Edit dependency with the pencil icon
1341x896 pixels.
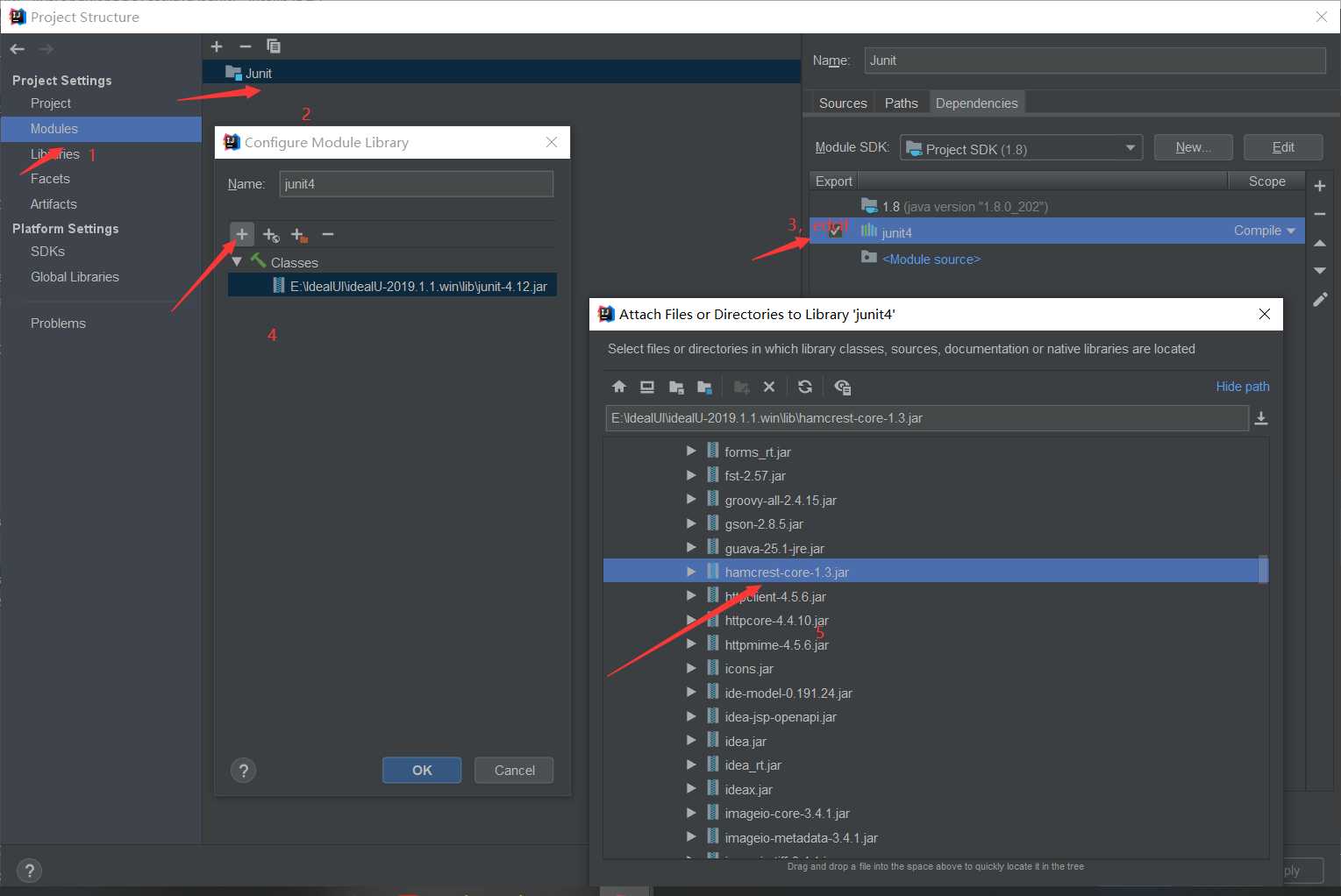(1320, 300)
